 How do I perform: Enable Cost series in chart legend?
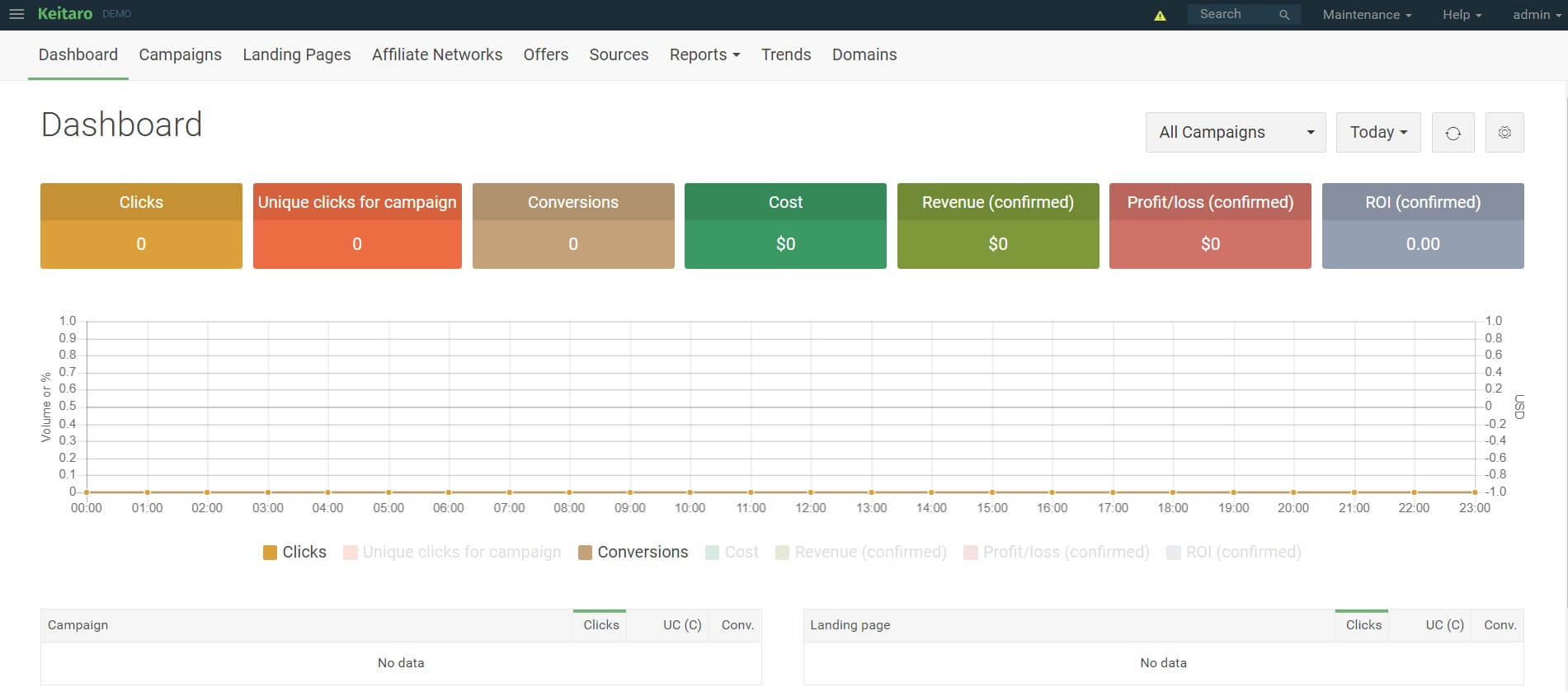coord(732,553)
